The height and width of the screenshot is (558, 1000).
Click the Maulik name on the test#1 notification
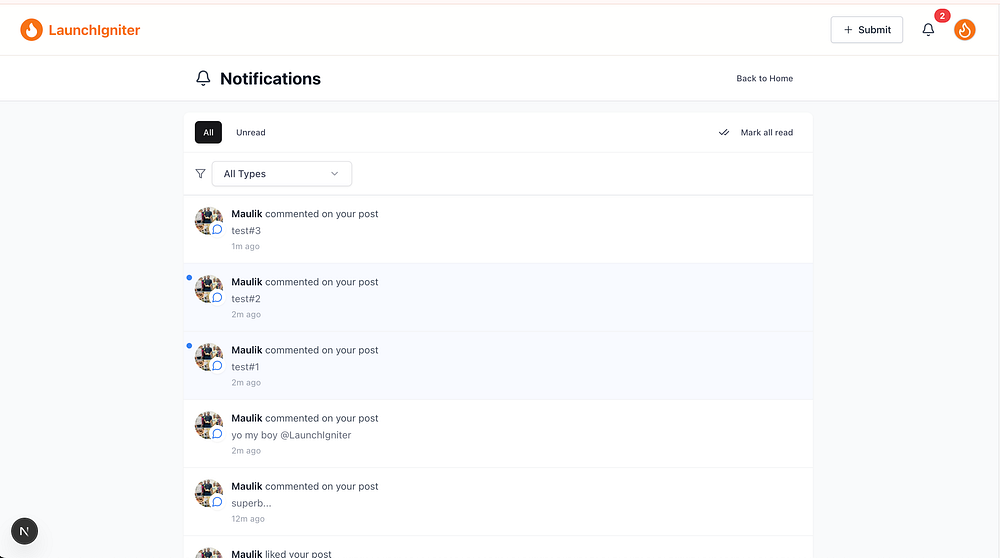click(246, 350)
